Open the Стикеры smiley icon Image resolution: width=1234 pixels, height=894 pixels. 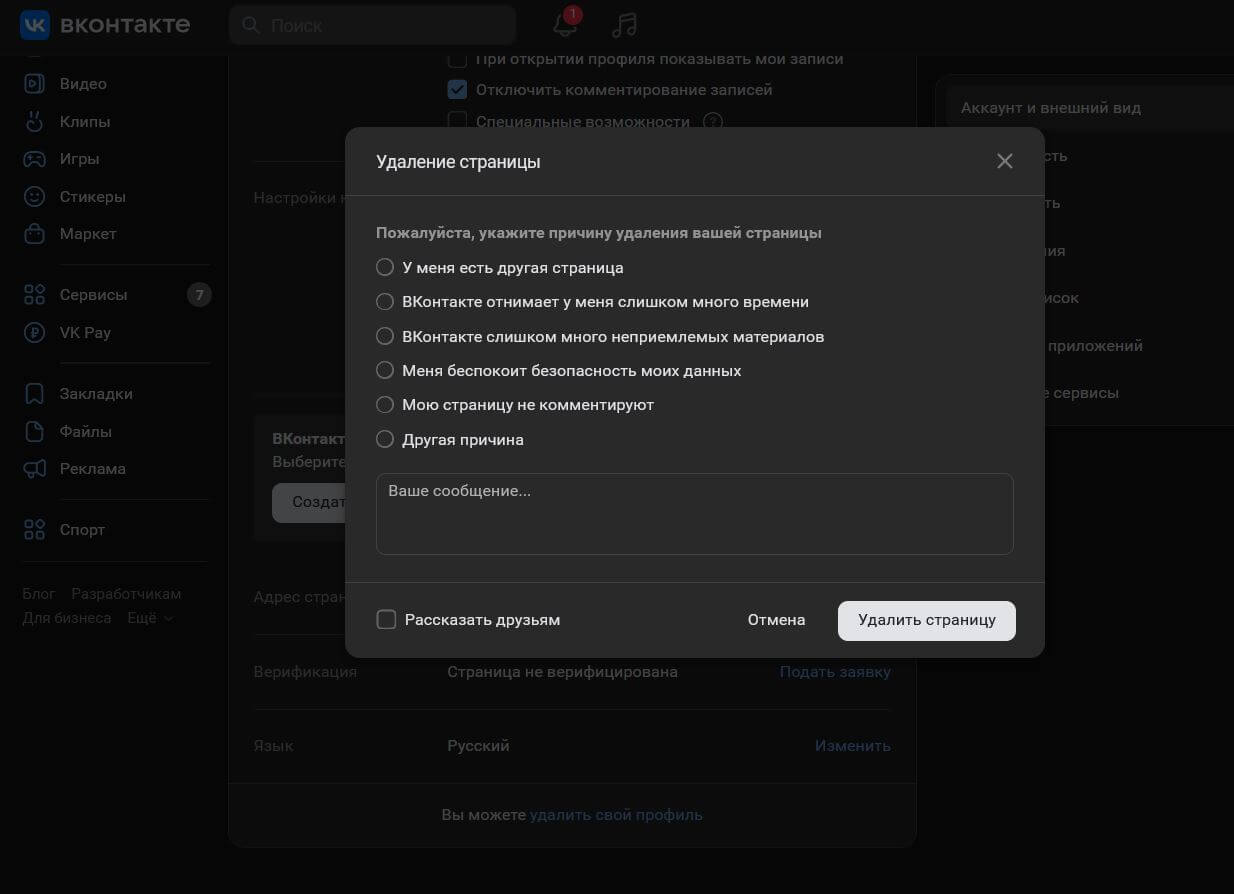point(35,197)
